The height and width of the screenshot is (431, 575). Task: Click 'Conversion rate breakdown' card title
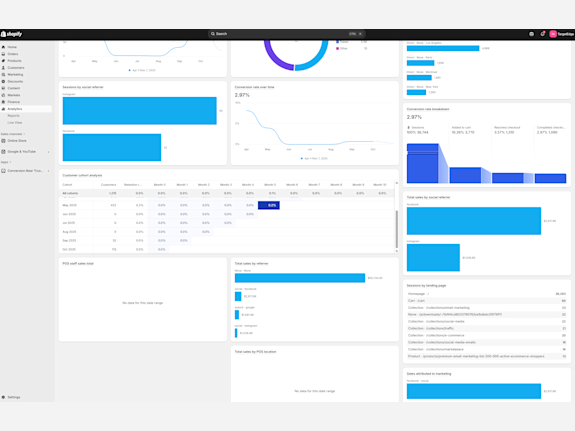click(428, 109)
